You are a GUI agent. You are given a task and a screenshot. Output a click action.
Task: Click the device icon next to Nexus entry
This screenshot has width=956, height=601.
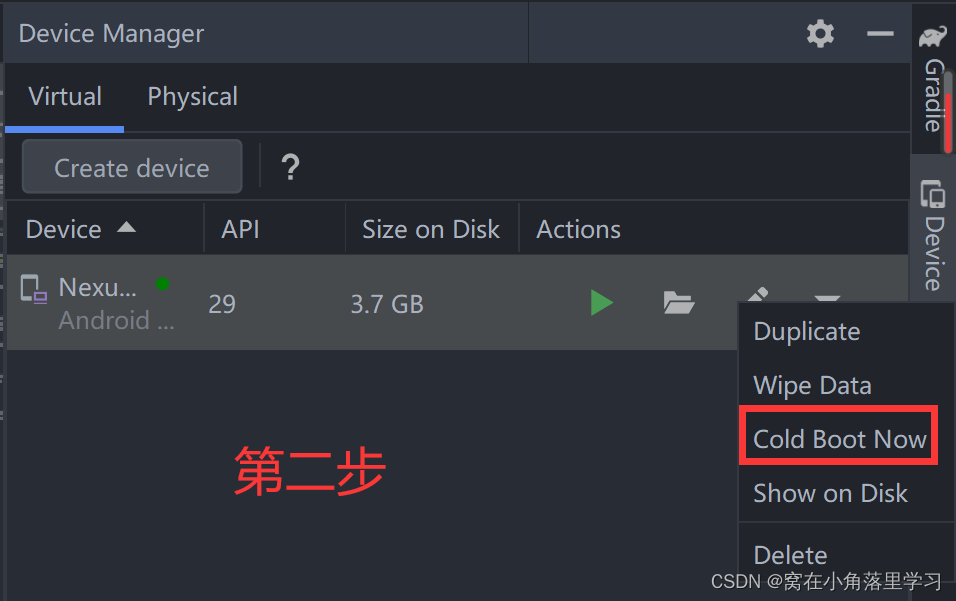[33, 289]
